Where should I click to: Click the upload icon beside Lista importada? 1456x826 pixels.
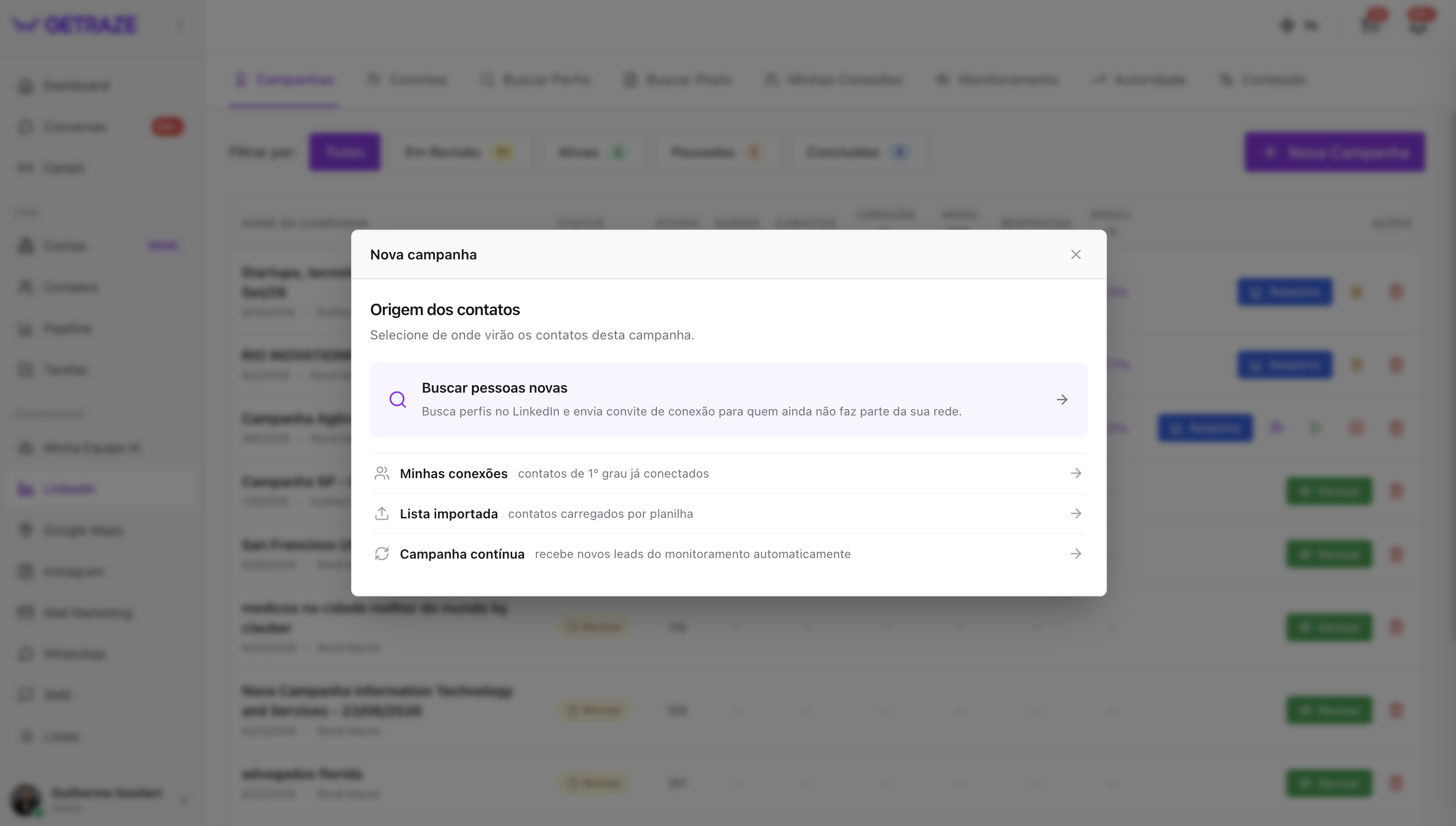(x=381, y=513)
